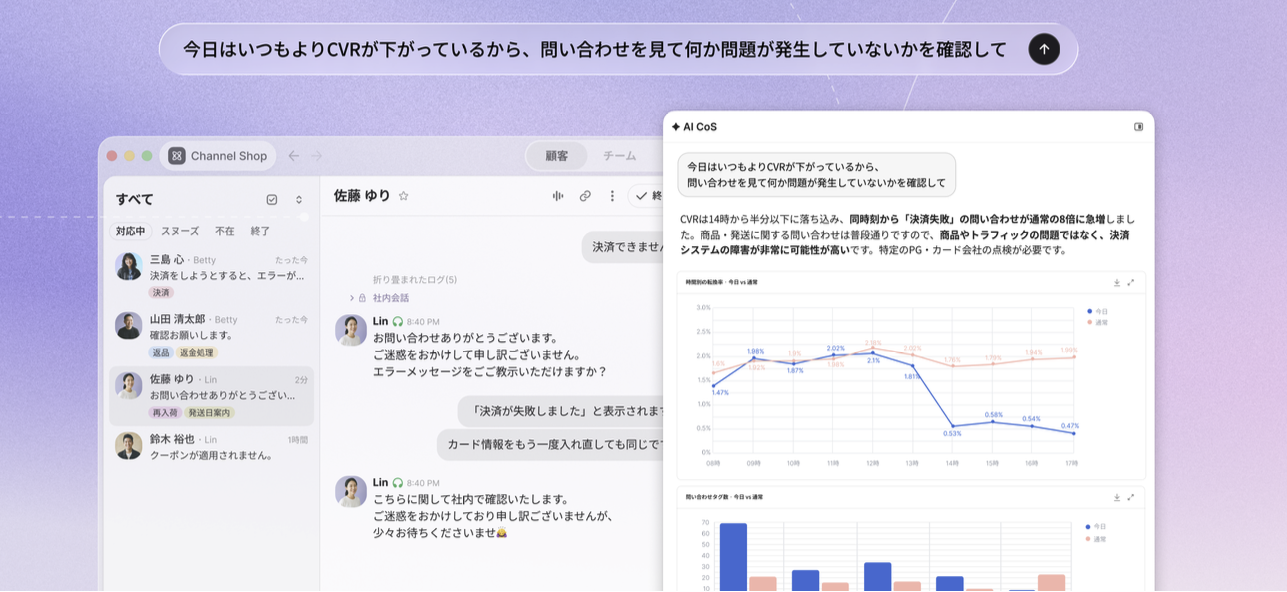Screen dimensions: 1287x592
Task: Click Lin's avatar on the second reply
Action: click(351, 491)
